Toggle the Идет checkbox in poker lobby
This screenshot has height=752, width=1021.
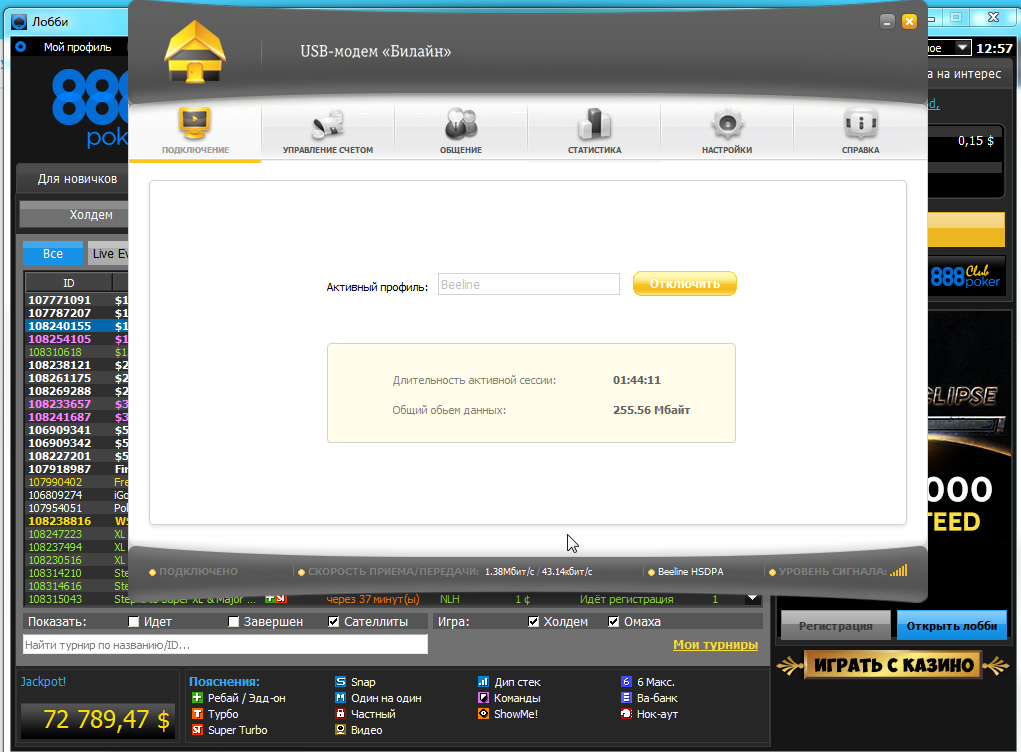click(x=134, y=622)
